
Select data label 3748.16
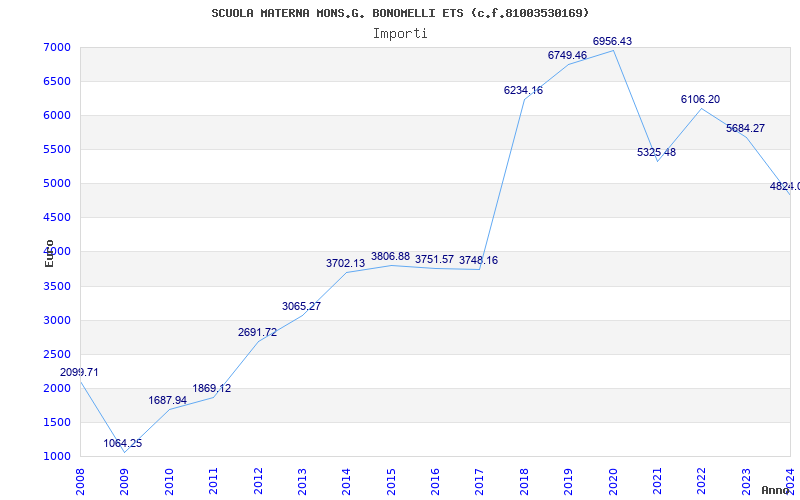pyautogui.click(x=478, y=261)
